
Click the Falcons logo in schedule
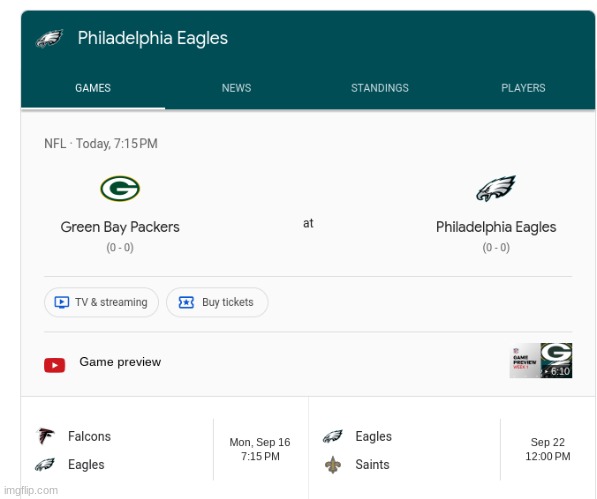(x=45, y=436)
